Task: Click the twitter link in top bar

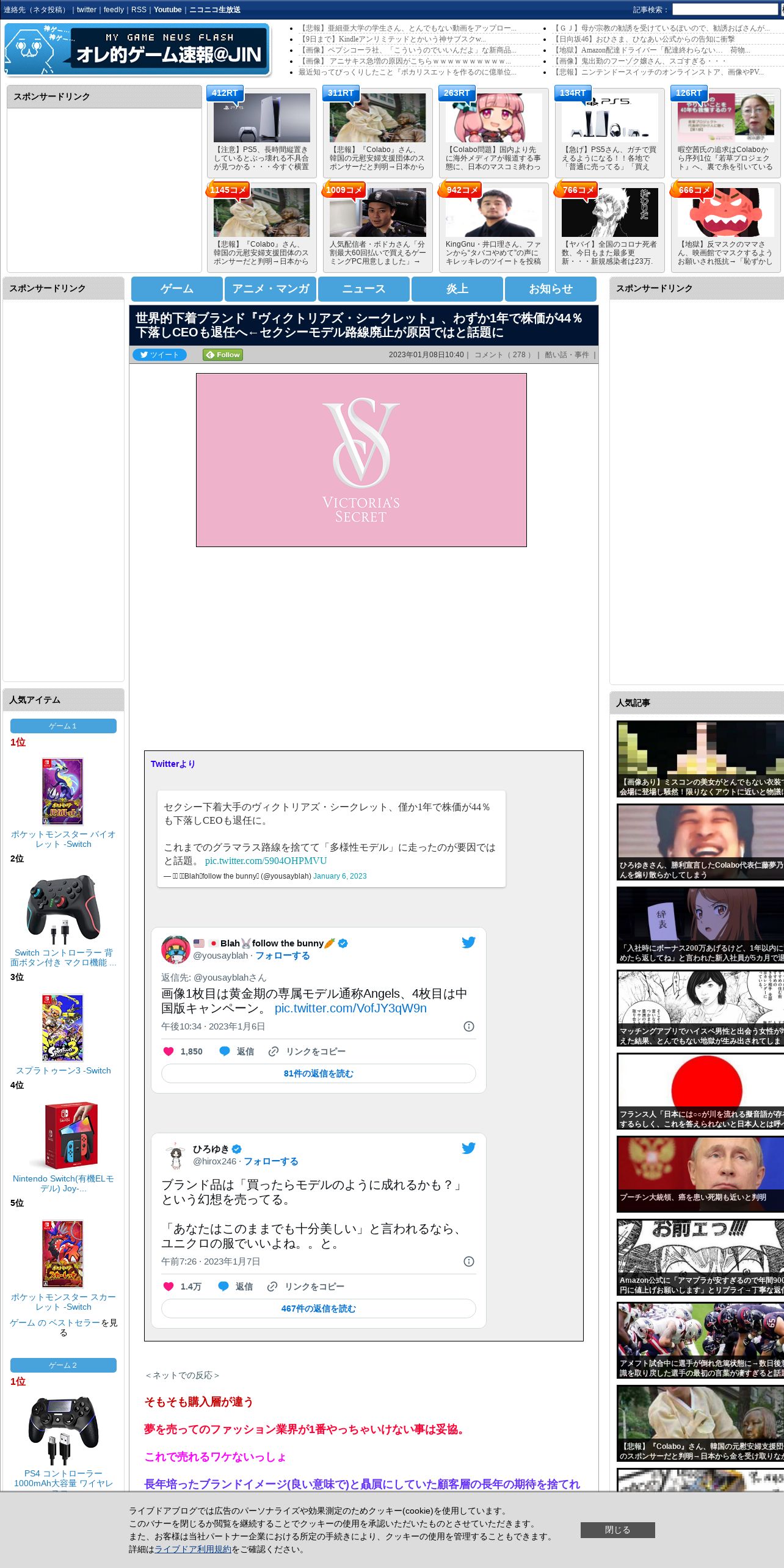Action: click(87, 10)
